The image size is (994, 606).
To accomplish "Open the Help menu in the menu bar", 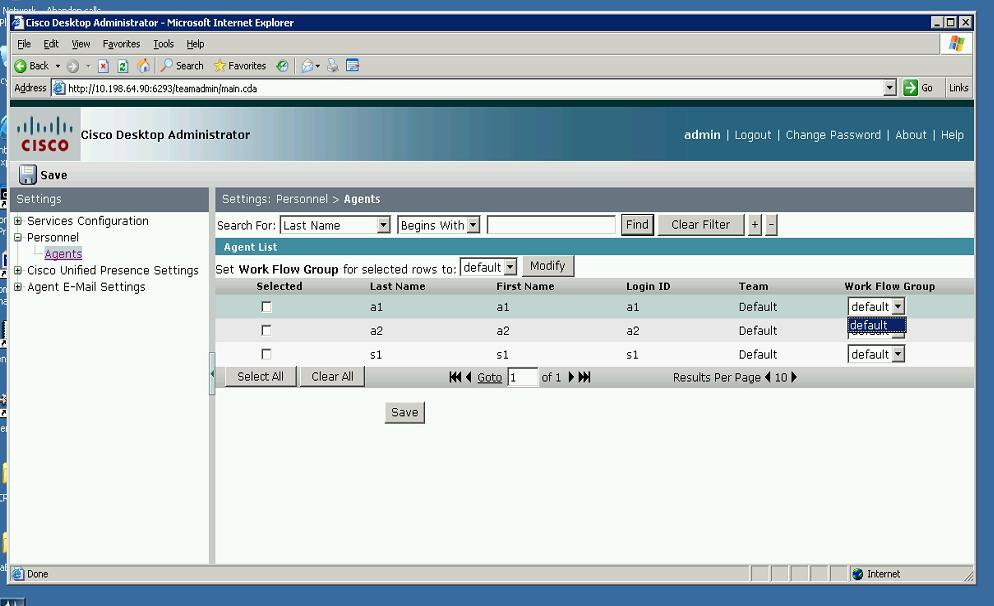I will tap(195, 44).
